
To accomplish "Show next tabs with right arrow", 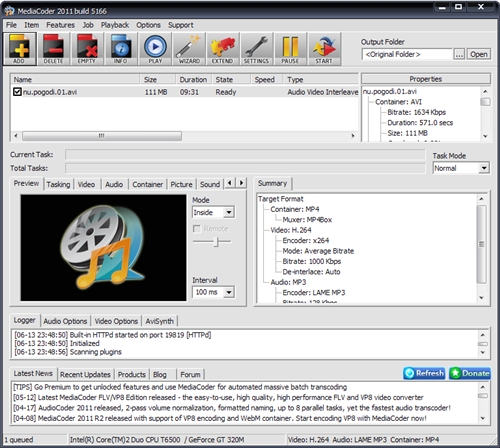I will point(242,183).
